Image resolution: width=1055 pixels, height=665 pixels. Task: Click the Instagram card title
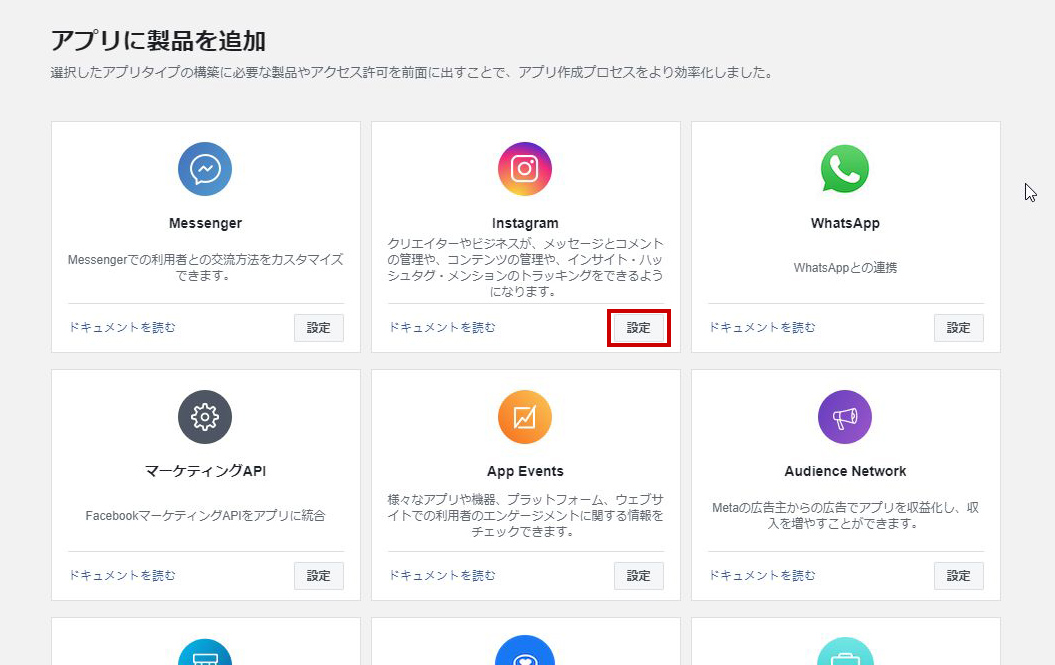click(x=525, y=223)
